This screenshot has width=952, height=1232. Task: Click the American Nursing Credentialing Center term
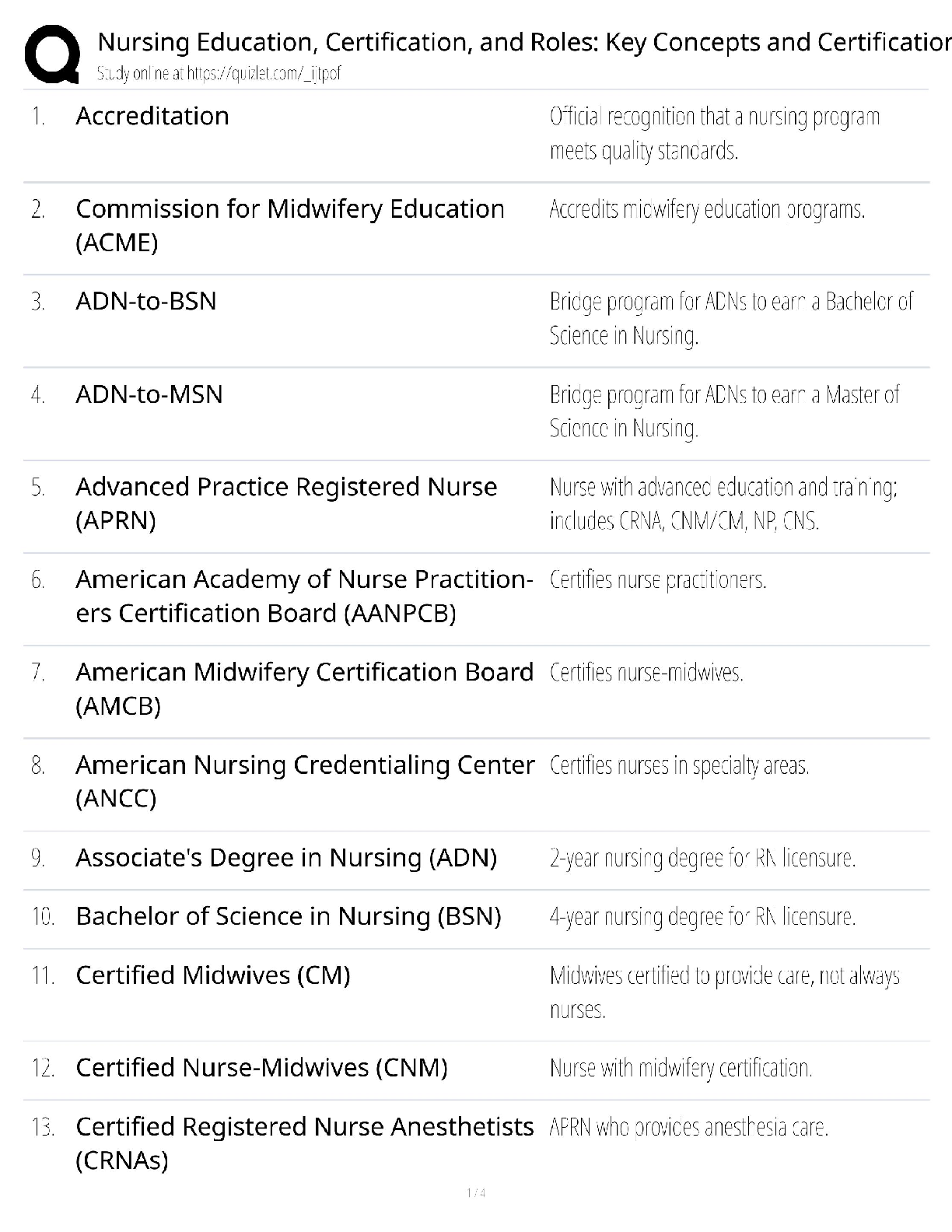coord(305,781)
